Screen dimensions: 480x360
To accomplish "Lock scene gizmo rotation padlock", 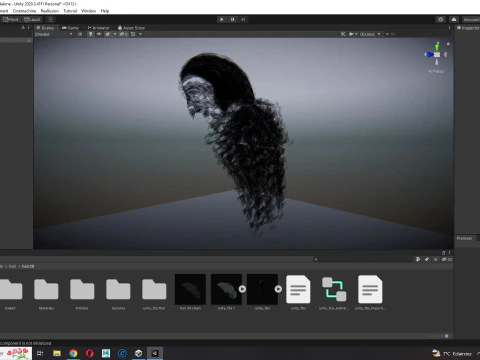I will tap(448, 44).
